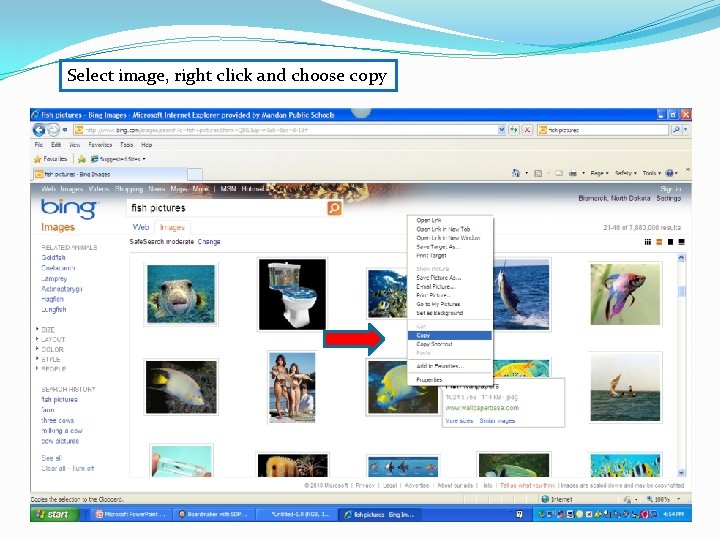
Task: Choose Properties in context menu
Action: [450, 380]
